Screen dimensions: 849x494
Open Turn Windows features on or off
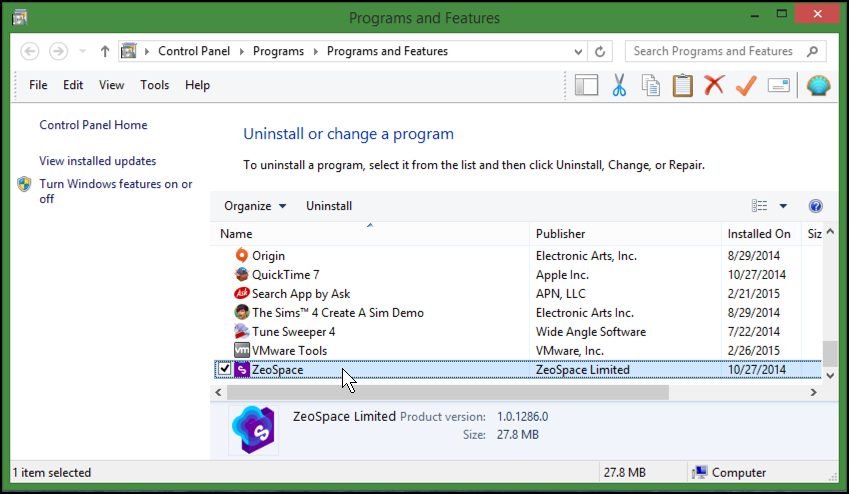(x=115, y=191)
